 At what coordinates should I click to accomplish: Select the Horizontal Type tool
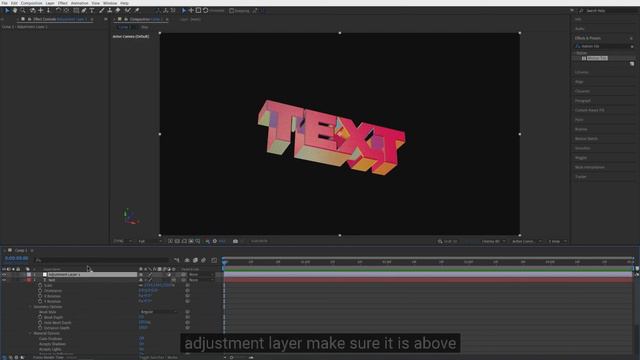coord(92,11)
